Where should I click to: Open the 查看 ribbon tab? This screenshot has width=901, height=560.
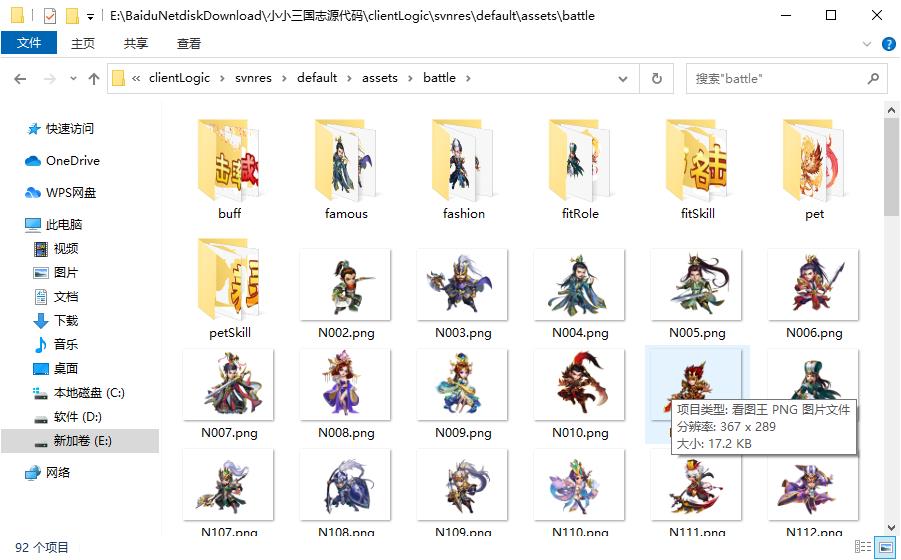[x=188, y=43]
